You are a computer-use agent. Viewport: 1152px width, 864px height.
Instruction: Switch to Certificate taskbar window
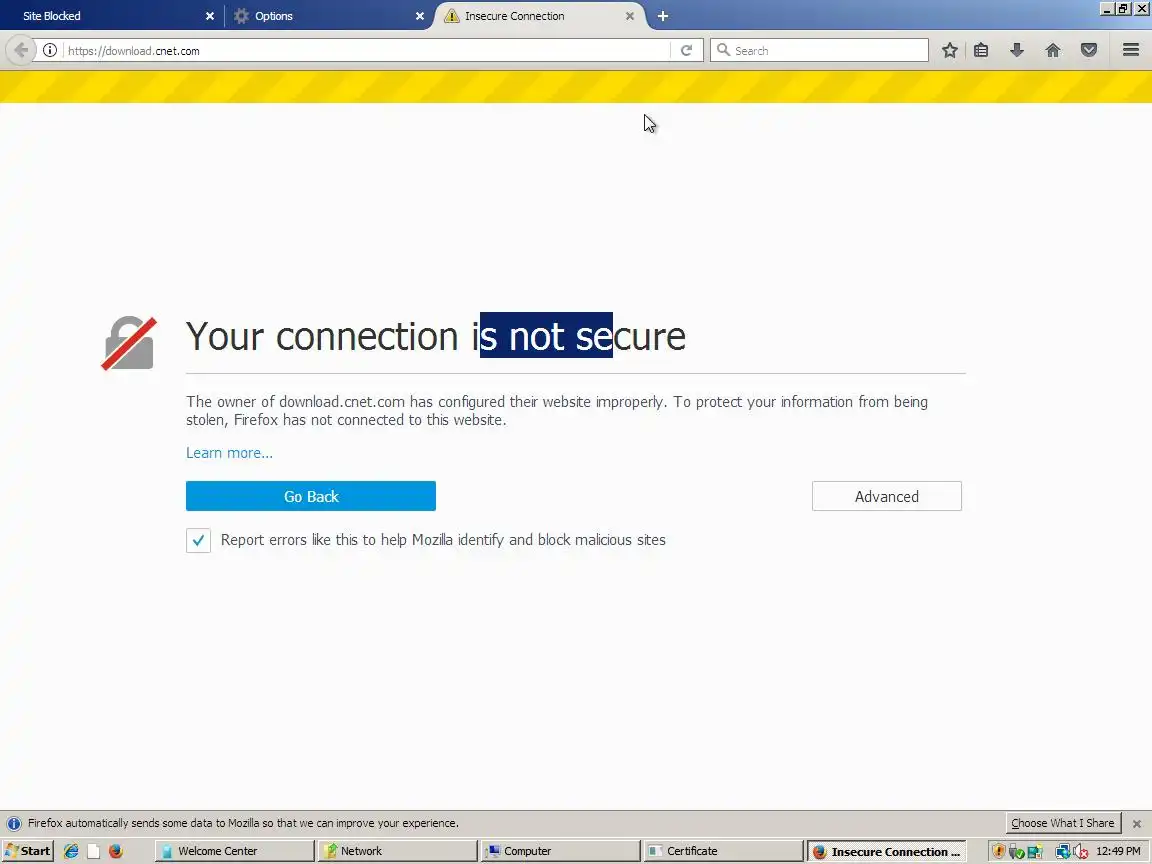point(724,851)
